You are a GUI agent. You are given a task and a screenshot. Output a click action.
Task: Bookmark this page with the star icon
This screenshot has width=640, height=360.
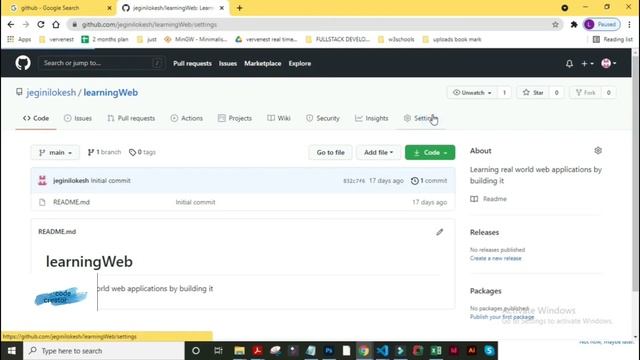click(x=555, y=24)
